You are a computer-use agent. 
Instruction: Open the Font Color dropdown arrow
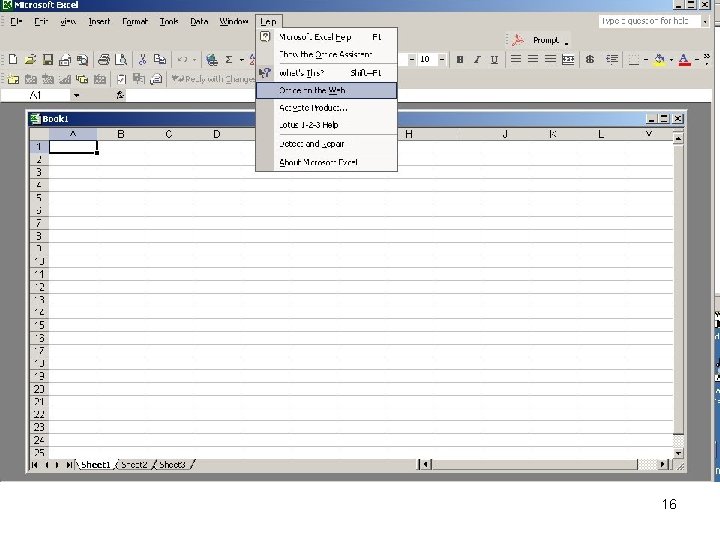697,60
